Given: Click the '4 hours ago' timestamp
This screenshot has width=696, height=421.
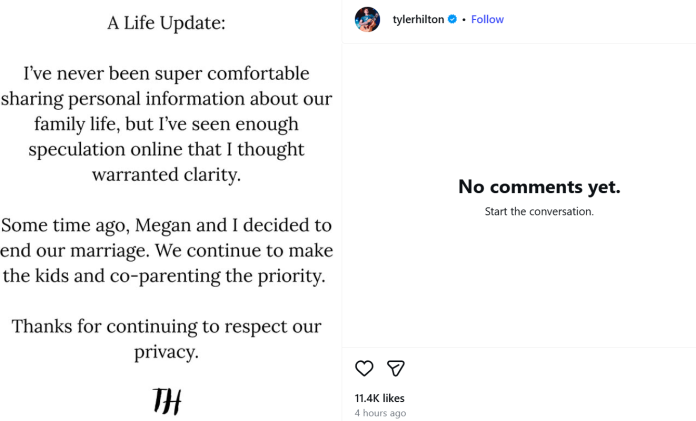Looking at the screenshot, I should click(380, 413).
